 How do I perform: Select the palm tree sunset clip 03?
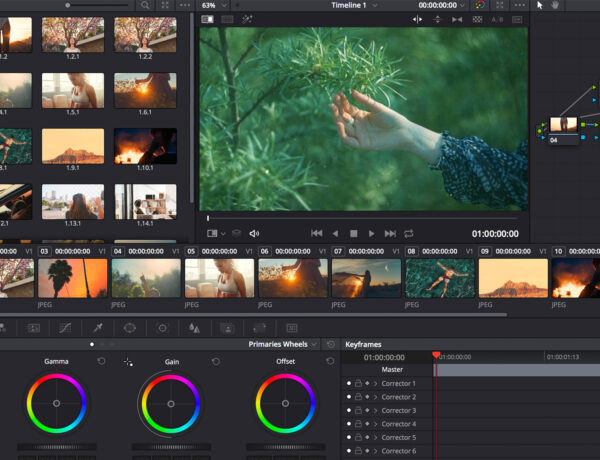pos(72,278)
